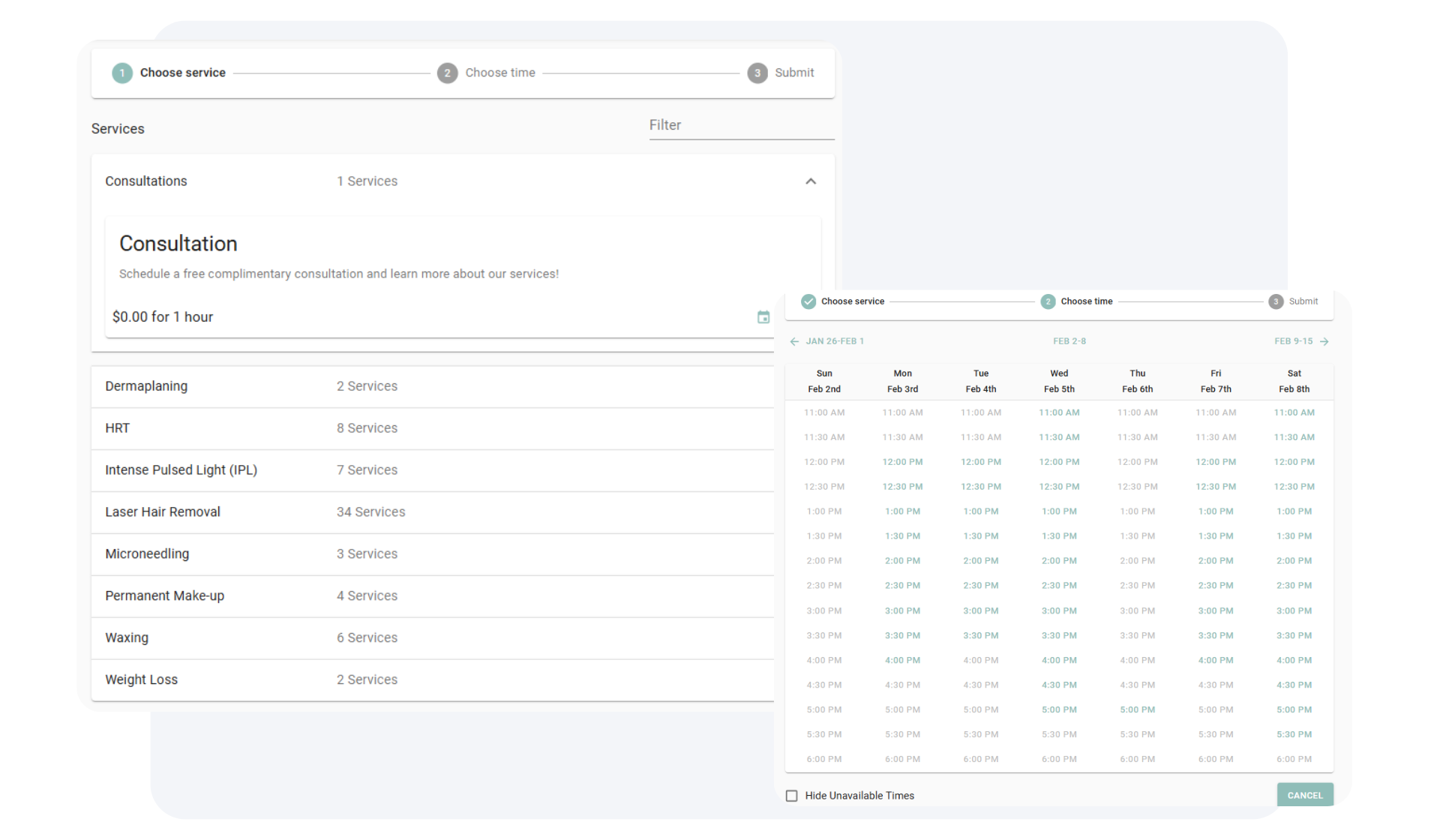Image resolution: width=1440 pixels, height=840 pixels.
Task: Go to next week arrow icon
Action: (1324, 341)
